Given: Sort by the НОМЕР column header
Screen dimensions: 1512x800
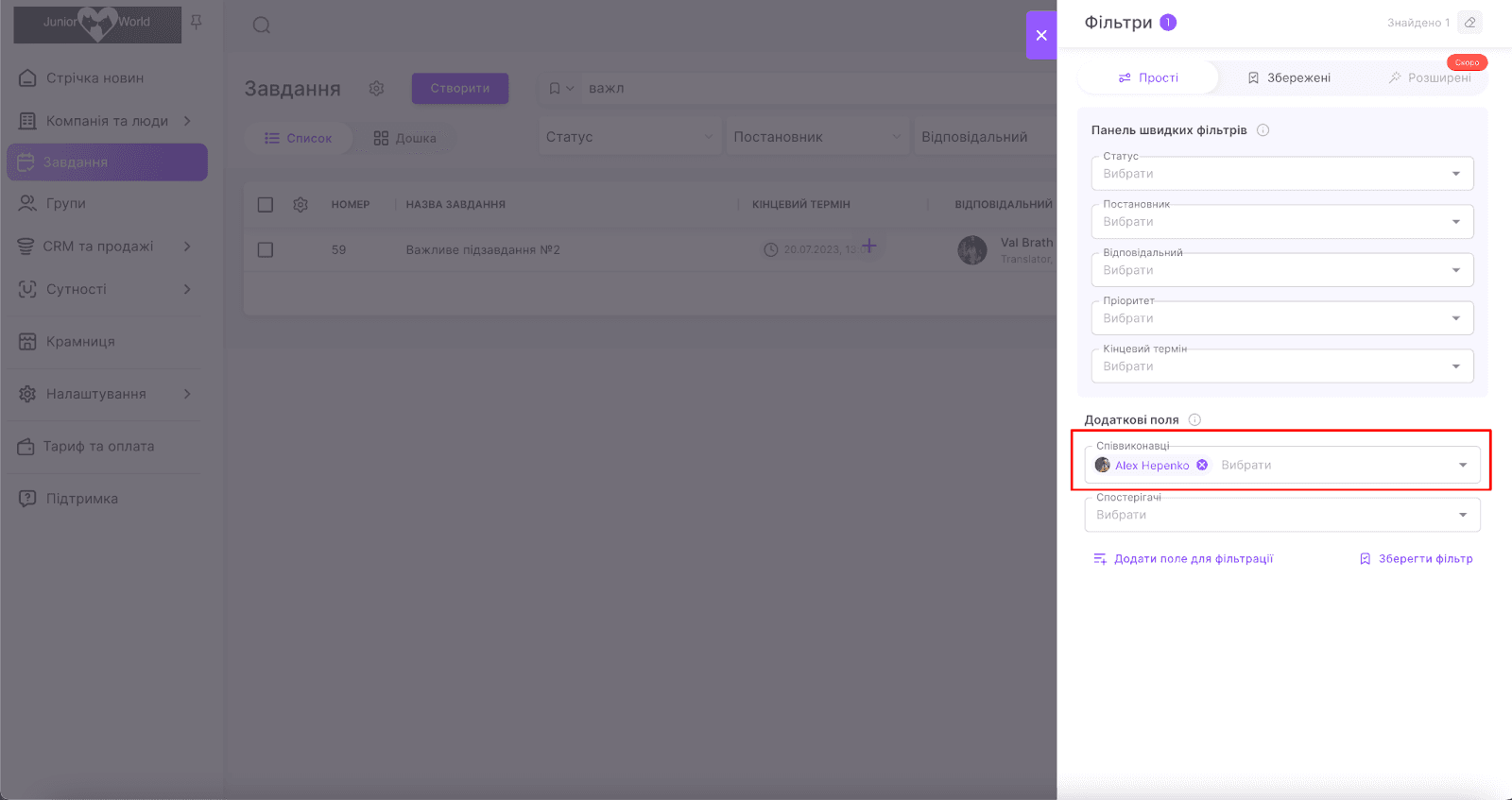Looking at the screenshot, I should [351, 204].
